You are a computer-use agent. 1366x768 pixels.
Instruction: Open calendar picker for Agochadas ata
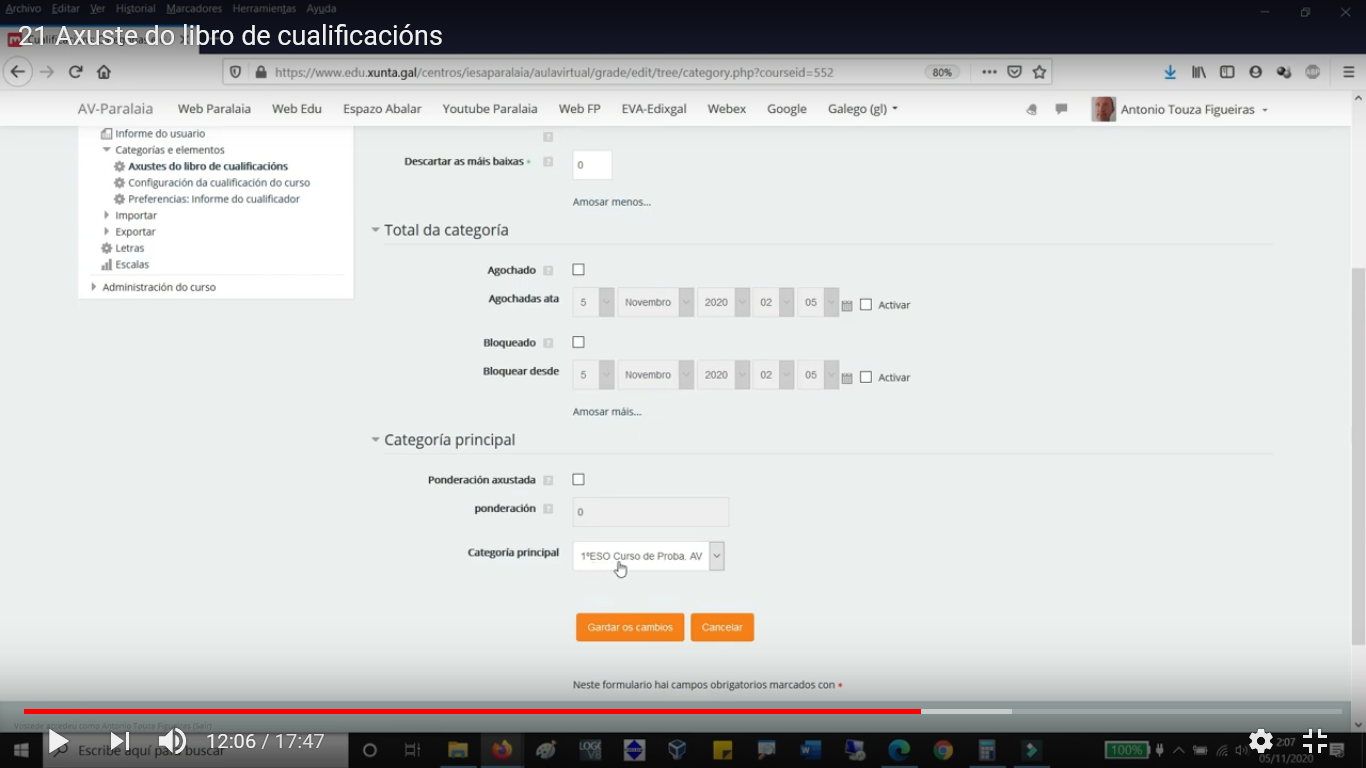pos(847,305)
